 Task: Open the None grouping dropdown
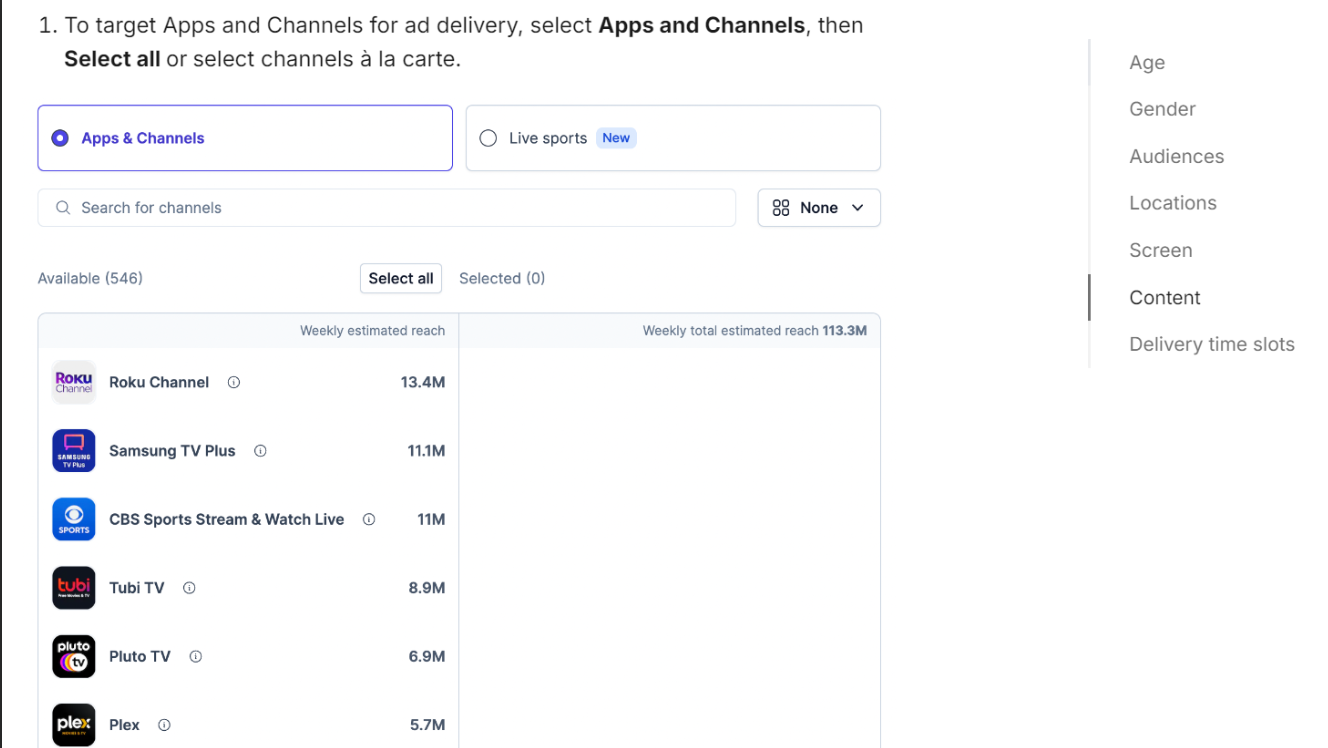coord(819,208)
